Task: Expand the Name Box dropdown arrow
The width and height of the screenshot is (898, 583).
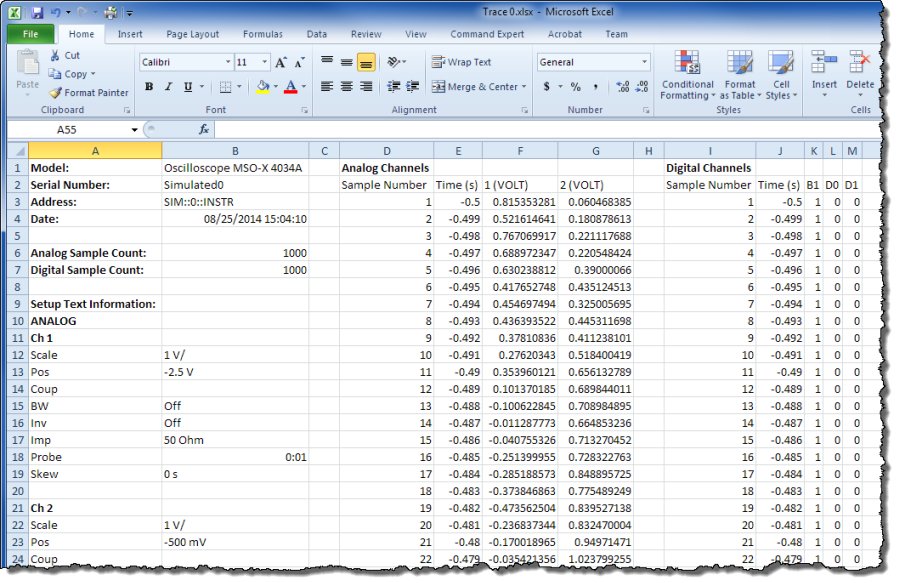Action: [135, 130]
